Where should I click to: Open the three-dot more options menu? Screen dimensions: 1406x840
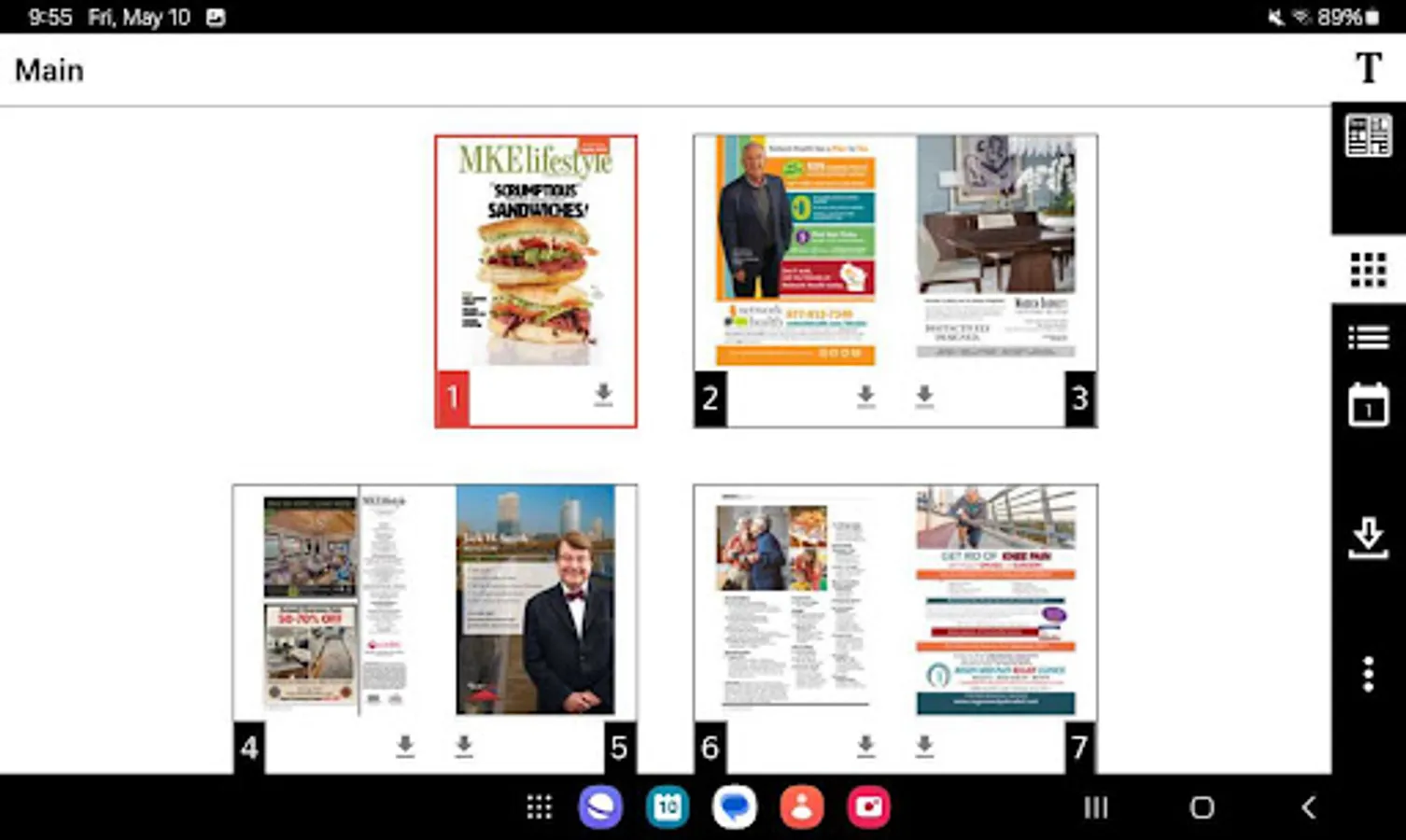coord(1368,674)
